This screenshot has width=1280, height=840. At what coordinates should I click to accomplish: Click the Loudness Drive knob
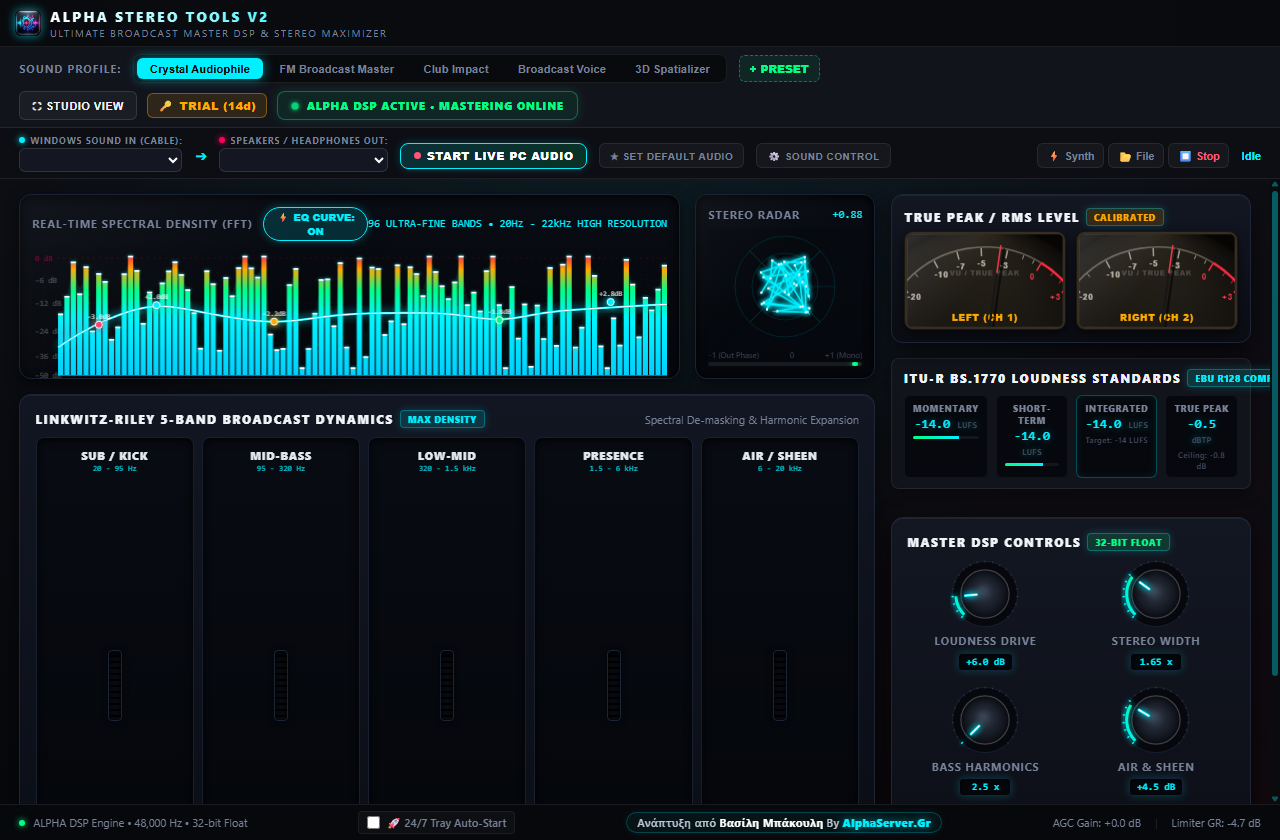click(985, 594)
